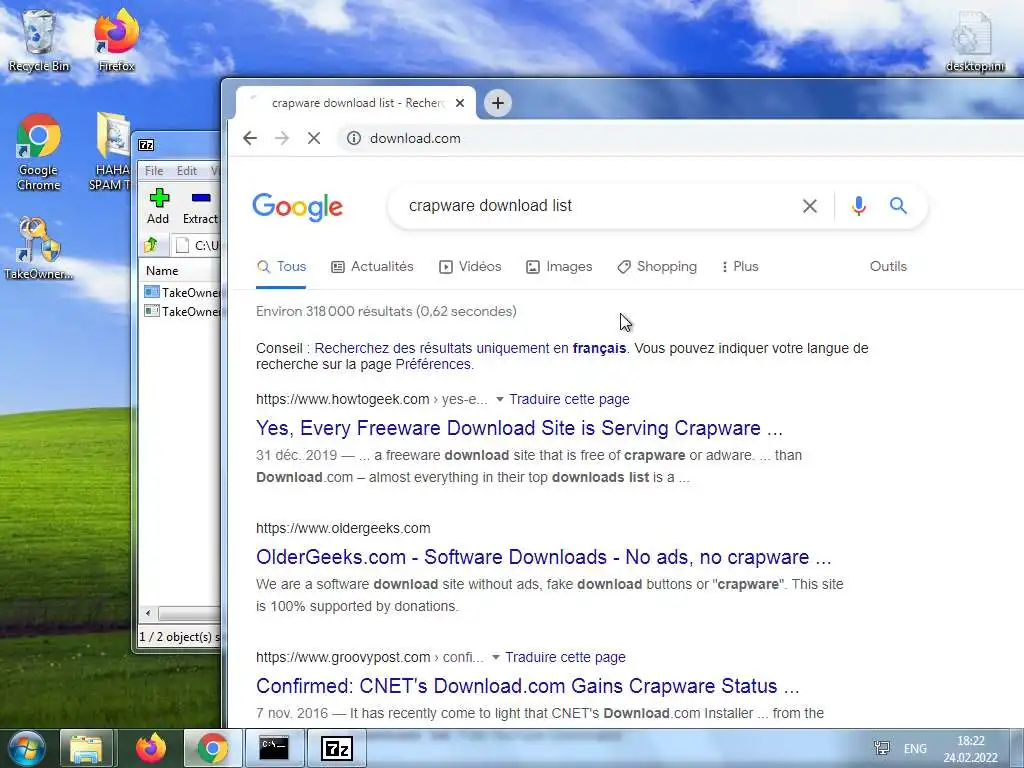Viewport: 1024px width, 768px height.
Task: Go back in Chrome
Action: coord(250,138)
